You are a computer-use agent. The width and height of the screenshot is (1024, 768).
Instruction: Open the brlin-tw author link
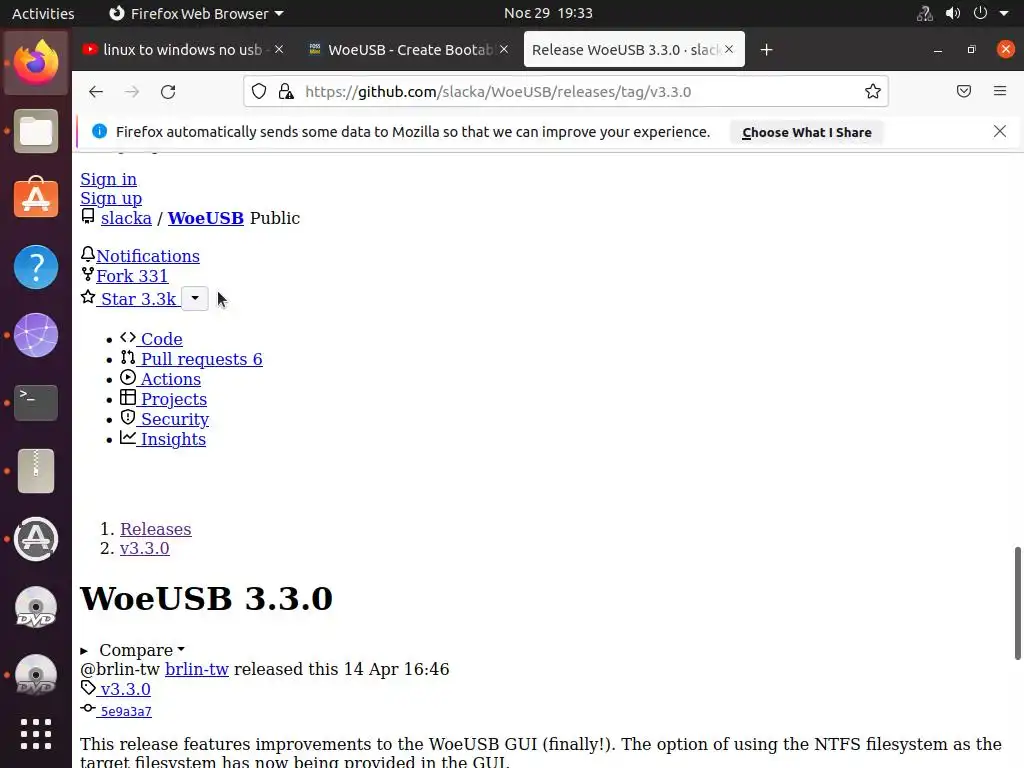197,669
